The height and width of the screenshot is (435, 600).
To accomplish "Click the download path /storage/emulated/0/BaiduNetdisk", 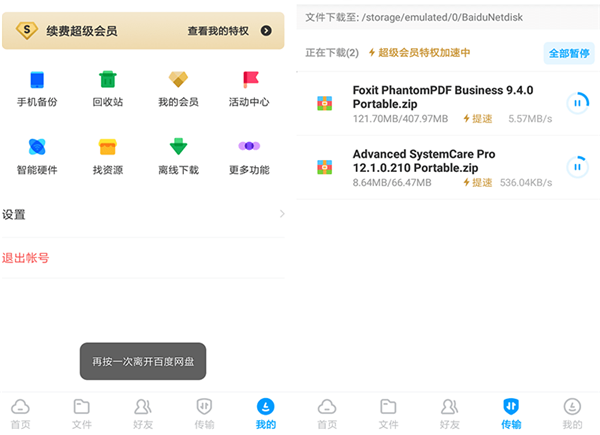I will (442, 17).
